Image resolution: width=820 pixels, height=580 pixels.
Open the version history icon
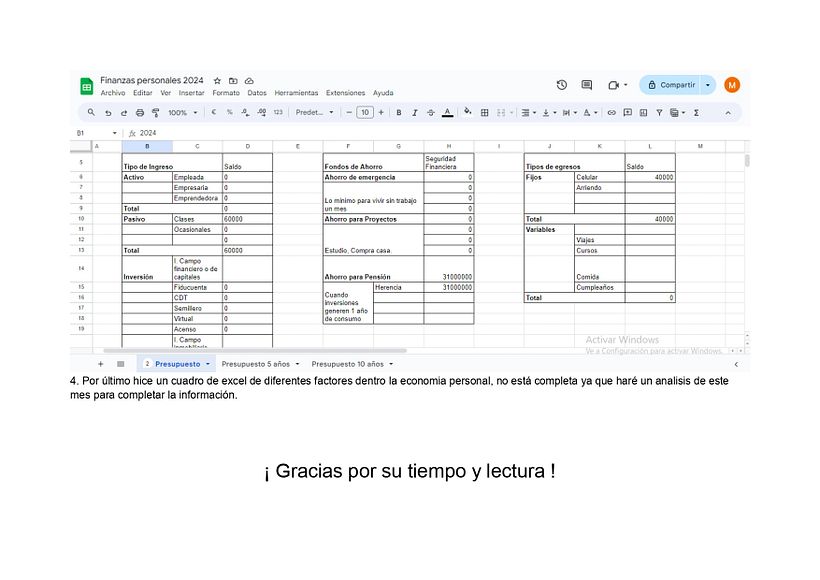point(561,85)
